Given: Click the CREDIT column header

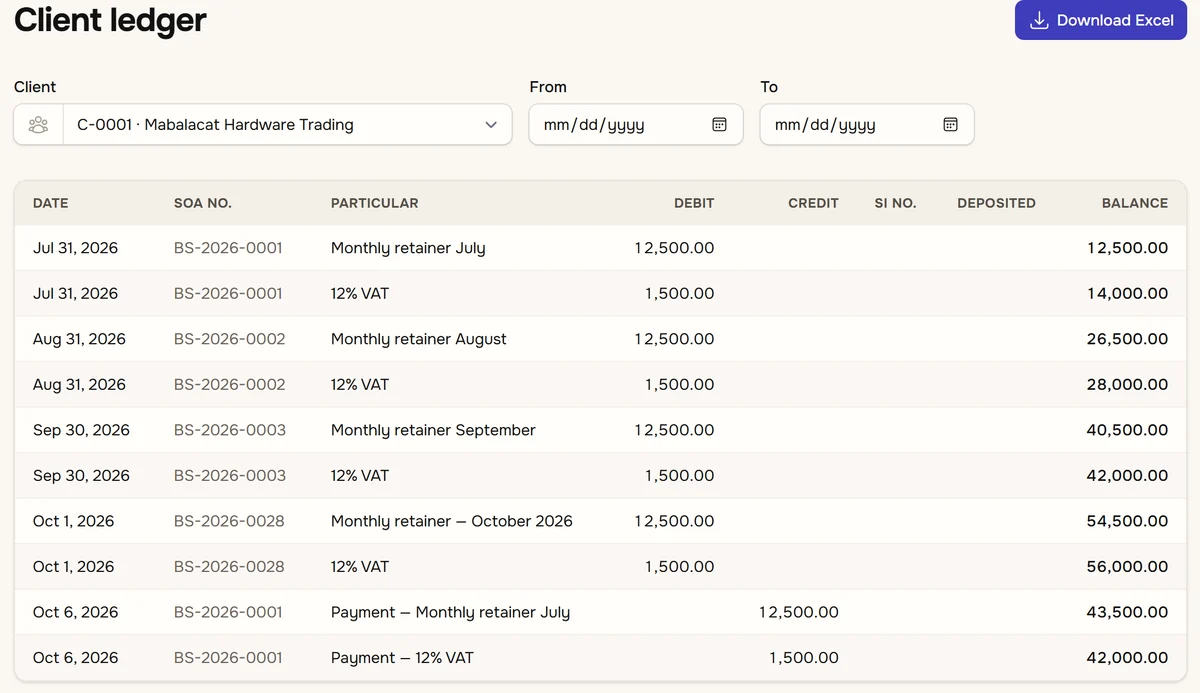Looking at the screenshot, I should (x=813, y=203).
